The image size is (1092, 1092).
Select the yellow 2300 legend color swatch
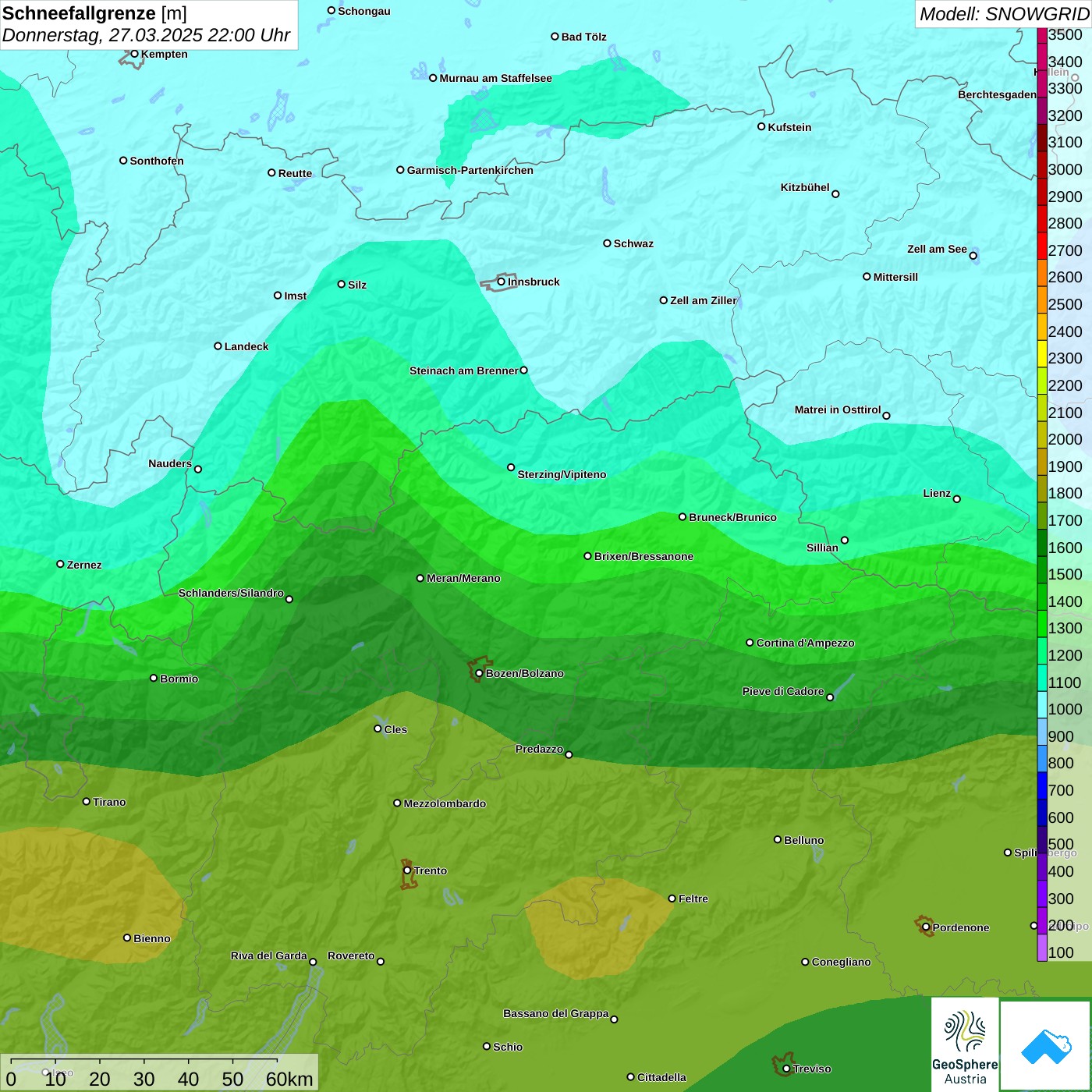pyautogui.click(x=1042, y=353)
